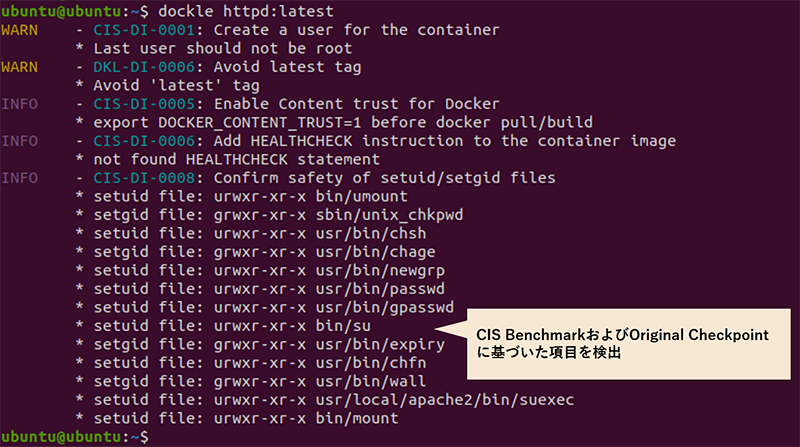Select the CIS-DI-0008 setuid check code
Viewport: 800px width, 447px height.
click(x=146, y=178)
